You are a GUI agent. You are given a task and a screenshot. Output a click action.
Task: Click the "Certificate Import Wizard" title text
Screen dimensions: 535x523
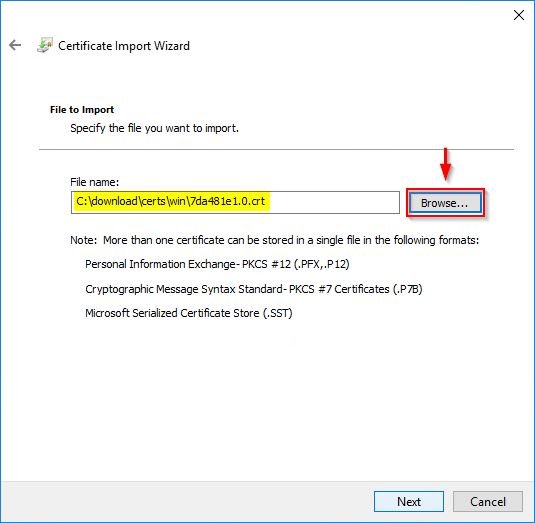pos(124,46)
